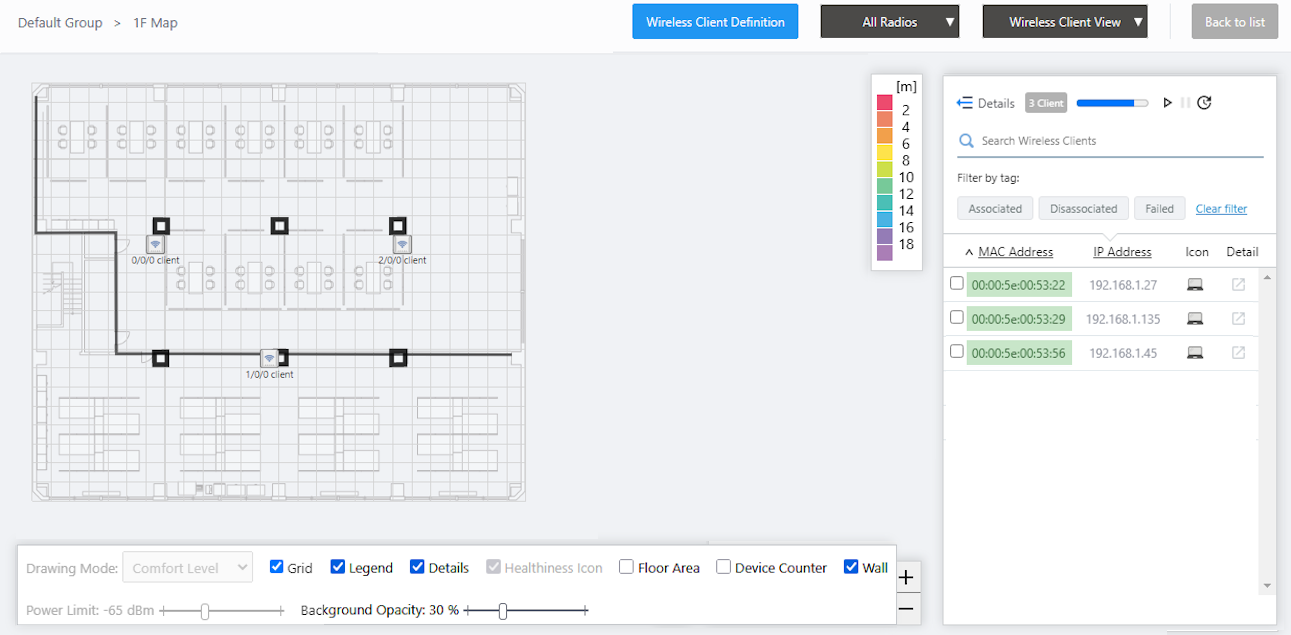Open the Drawing Mode Comfort Level dropdown
Screen dimensions: 1291x635
pyautogui.click(x=187, y=568)
